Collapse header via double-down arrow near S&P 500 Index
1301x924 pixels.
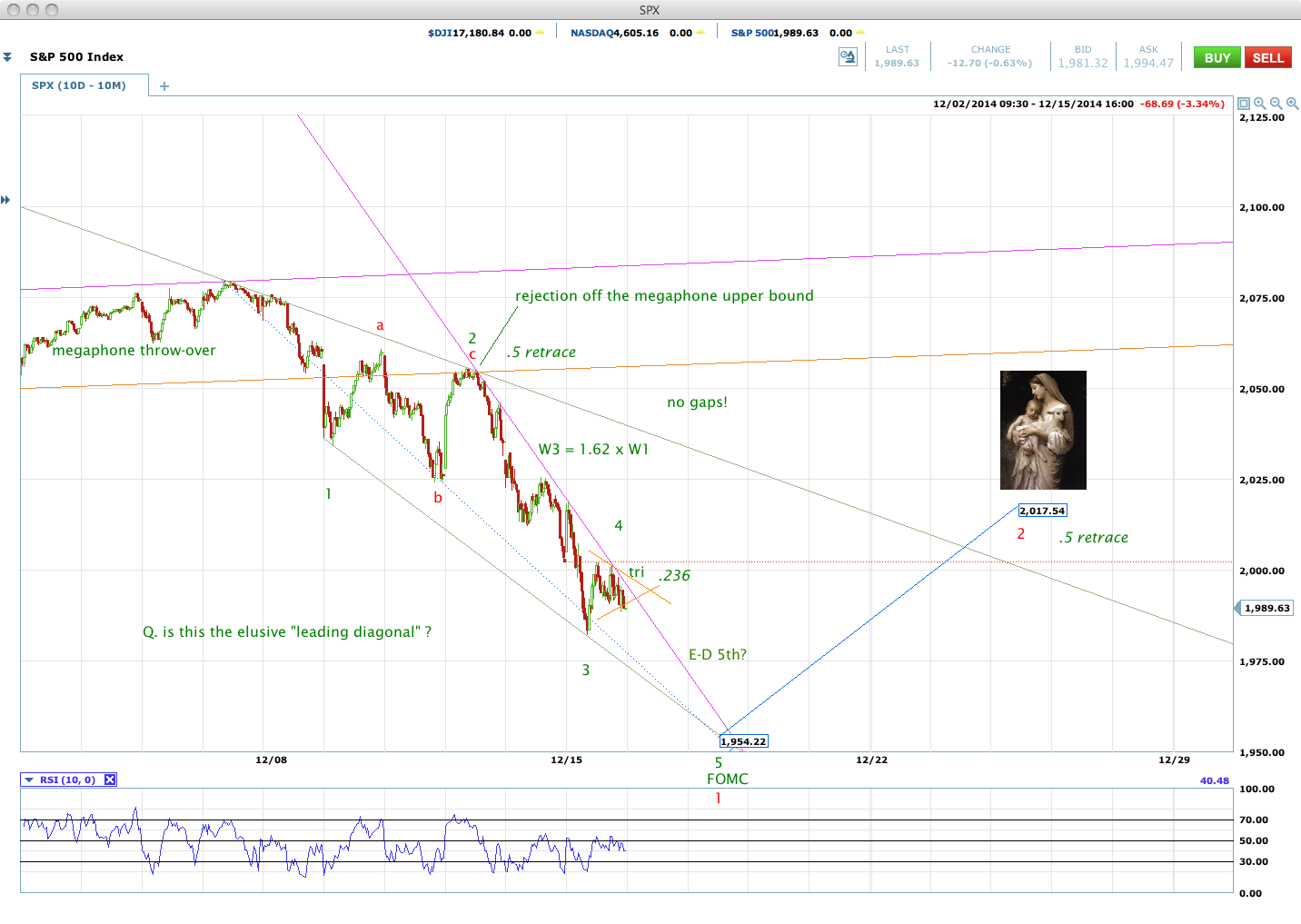coord(7,57)
